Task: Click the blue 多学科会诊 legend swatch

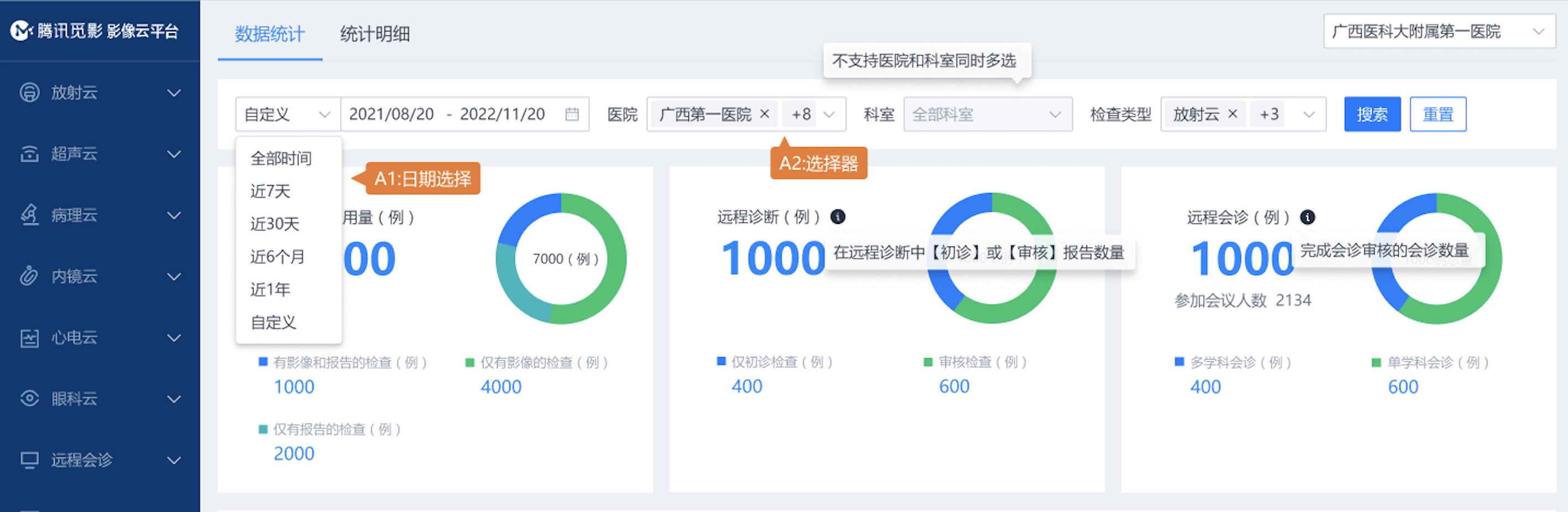Action: (1179, 362)
